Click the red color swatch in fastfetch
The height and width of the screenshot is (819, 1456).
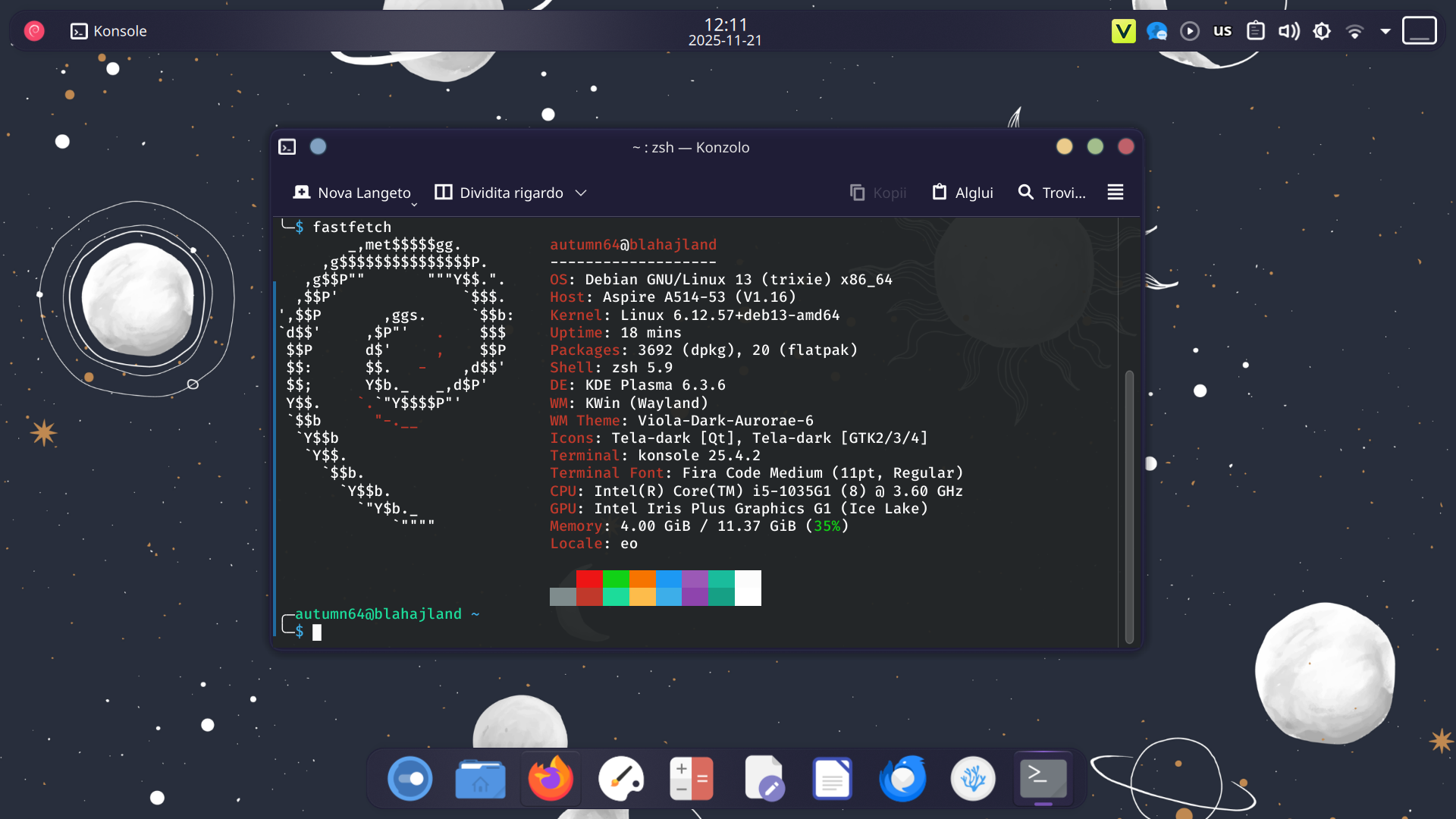[589, 579]
